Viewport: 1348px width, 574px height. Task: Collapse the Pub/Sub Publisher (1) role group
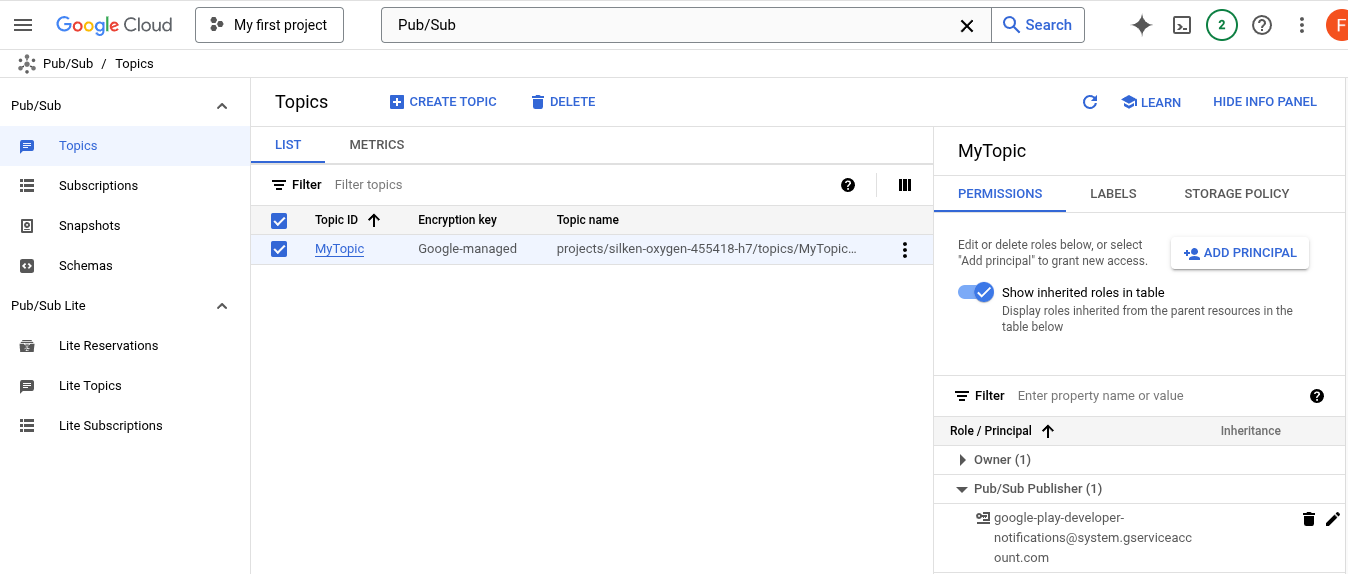962,489
